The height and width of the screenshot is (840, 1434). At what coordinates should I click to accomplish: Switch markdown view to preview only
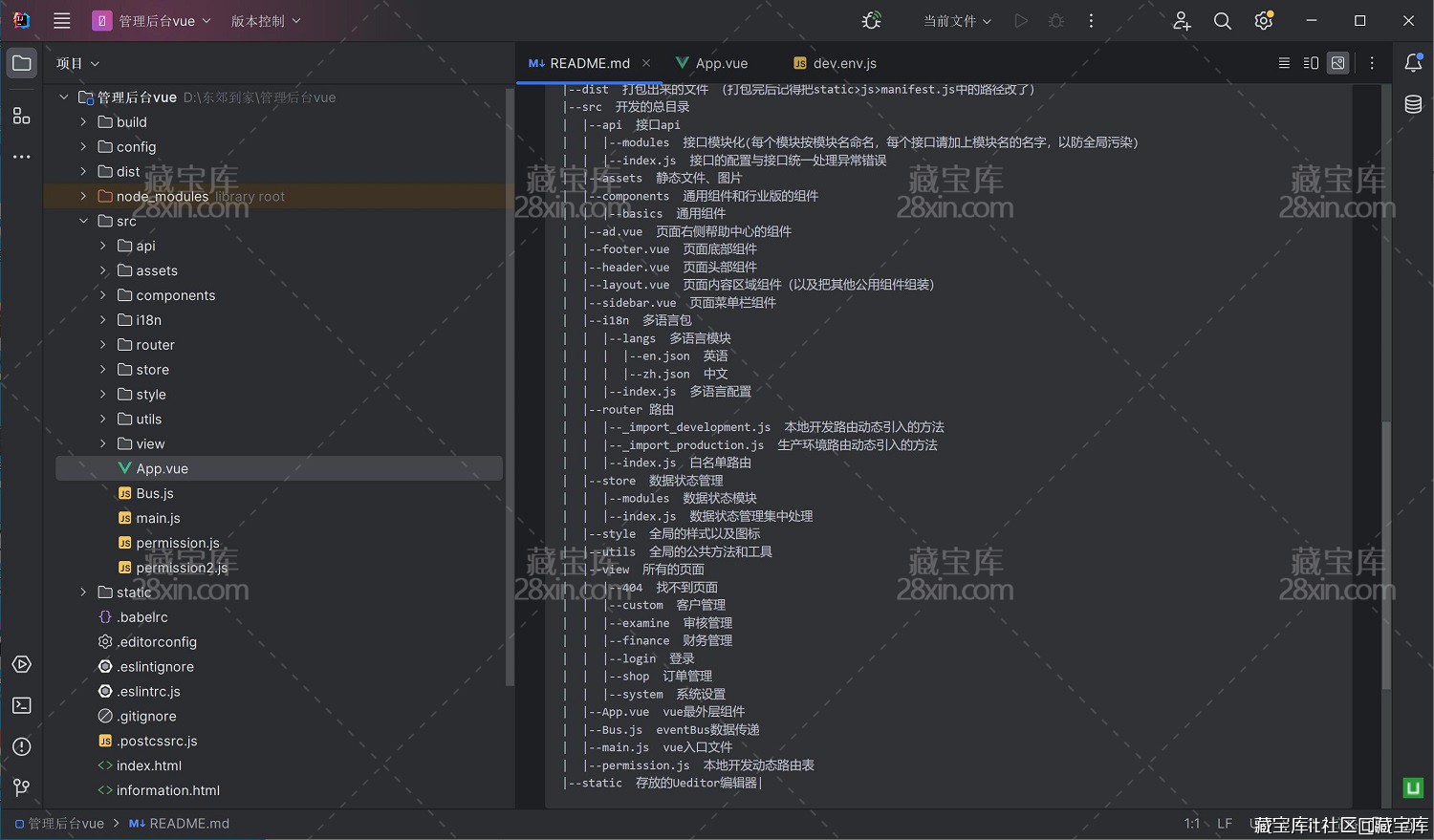1338,63
